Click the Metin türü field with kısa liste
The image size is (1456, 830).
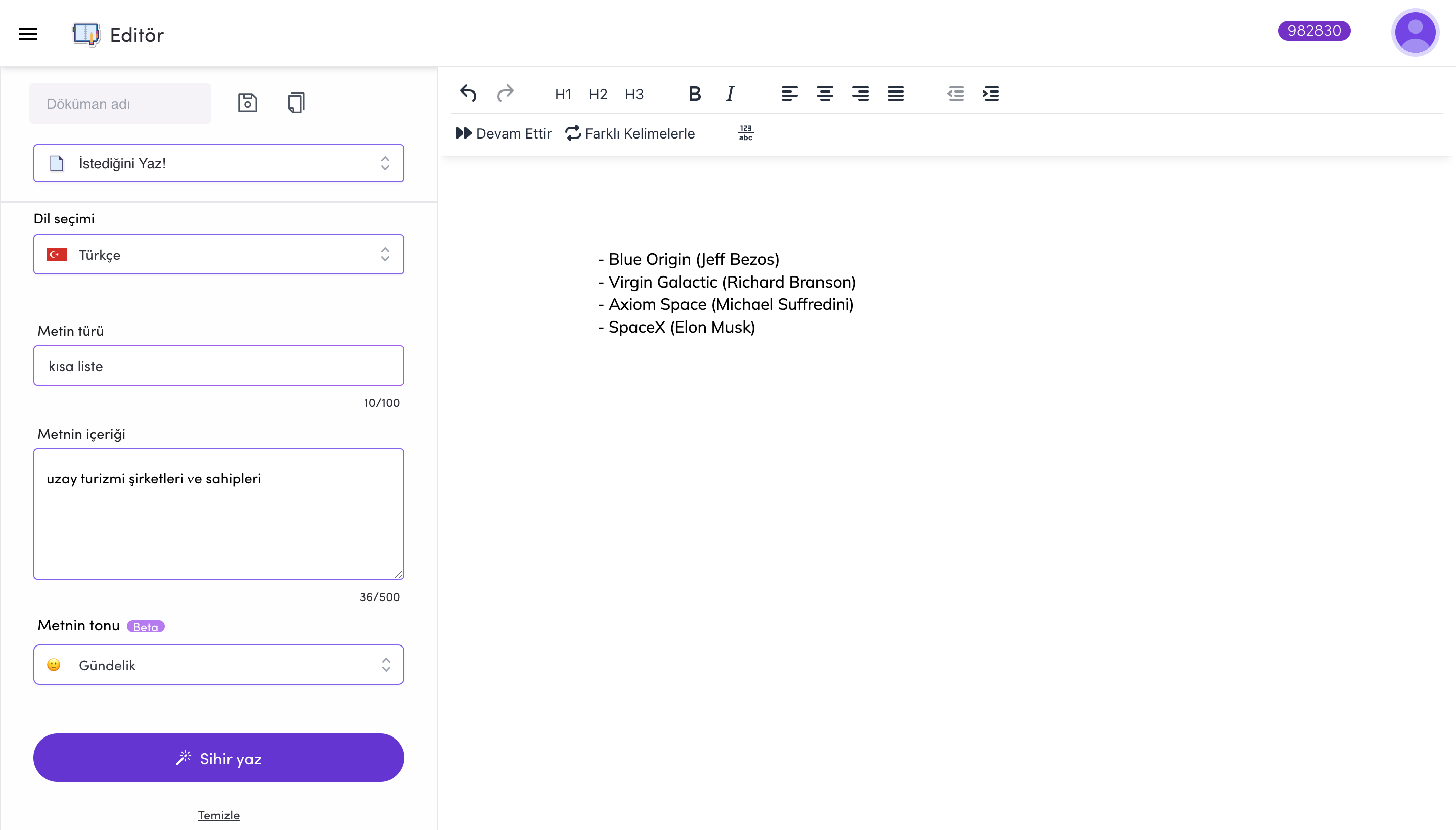click(x=219, y=366)
